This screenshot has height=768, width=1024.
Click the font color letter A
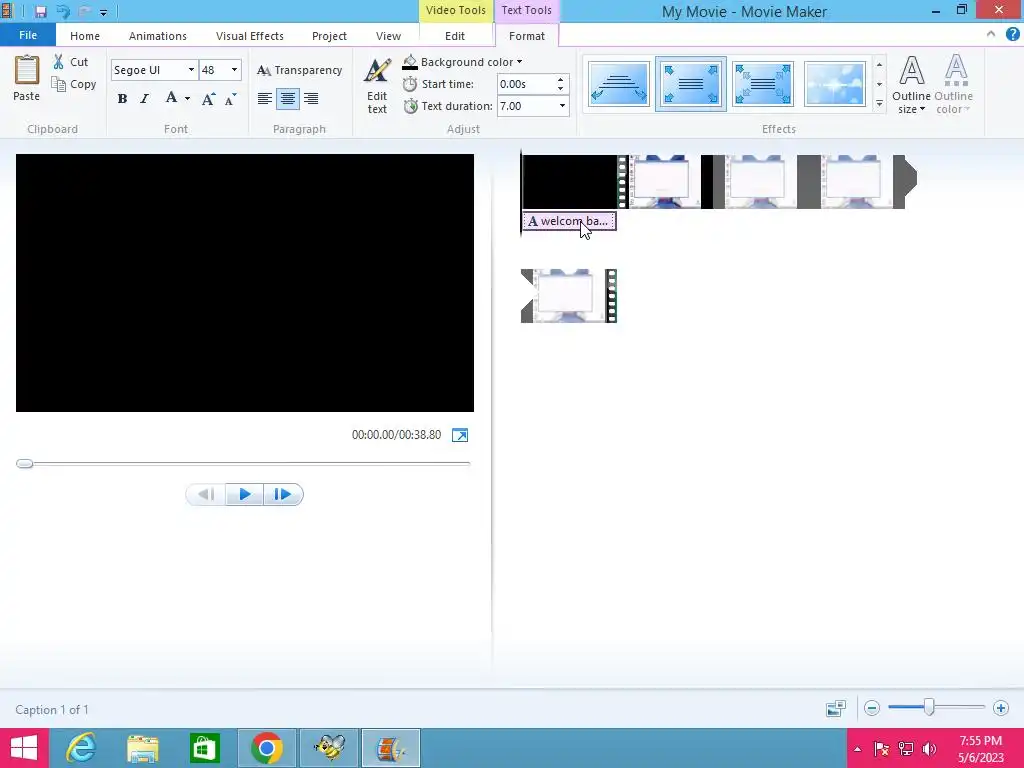pyautogui.click(x=171, y=98)
